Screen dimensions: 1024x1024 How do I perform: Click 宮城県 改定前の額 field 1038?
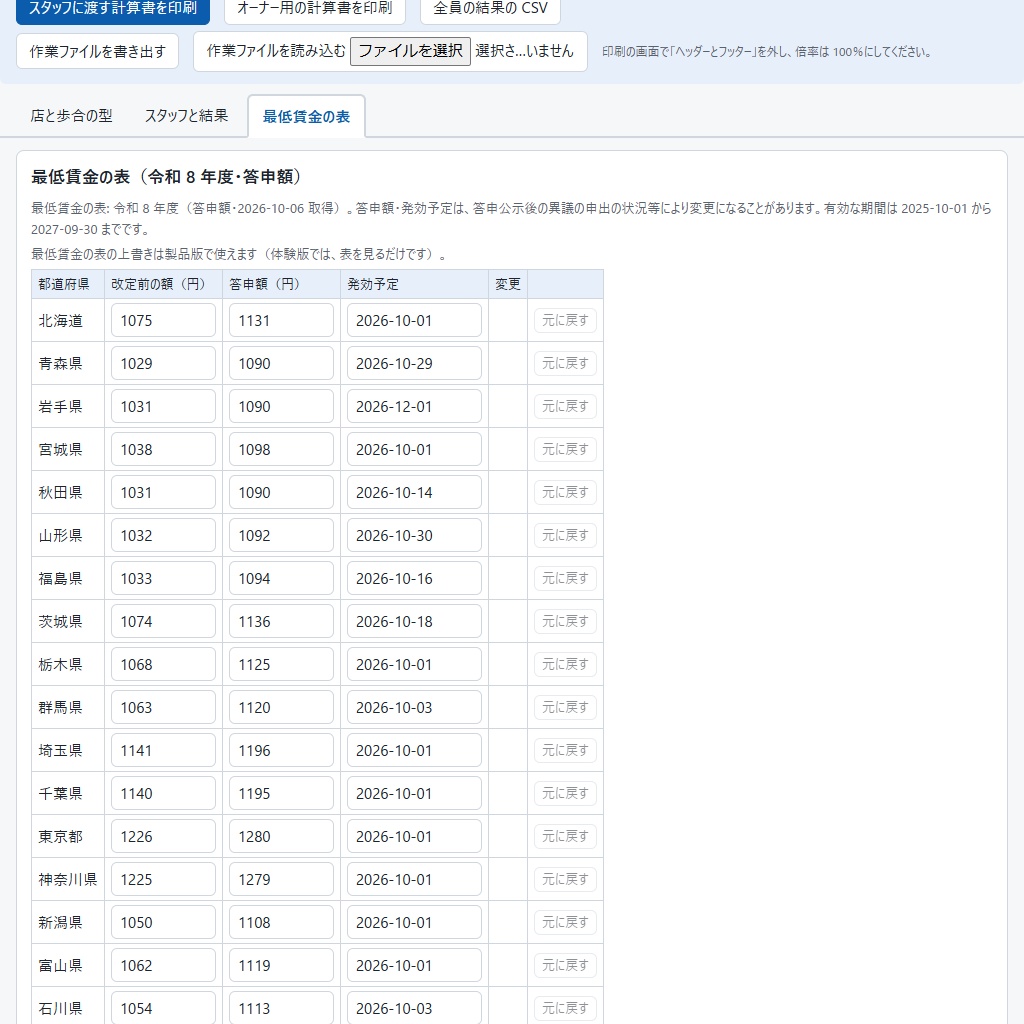click(163, 449)
